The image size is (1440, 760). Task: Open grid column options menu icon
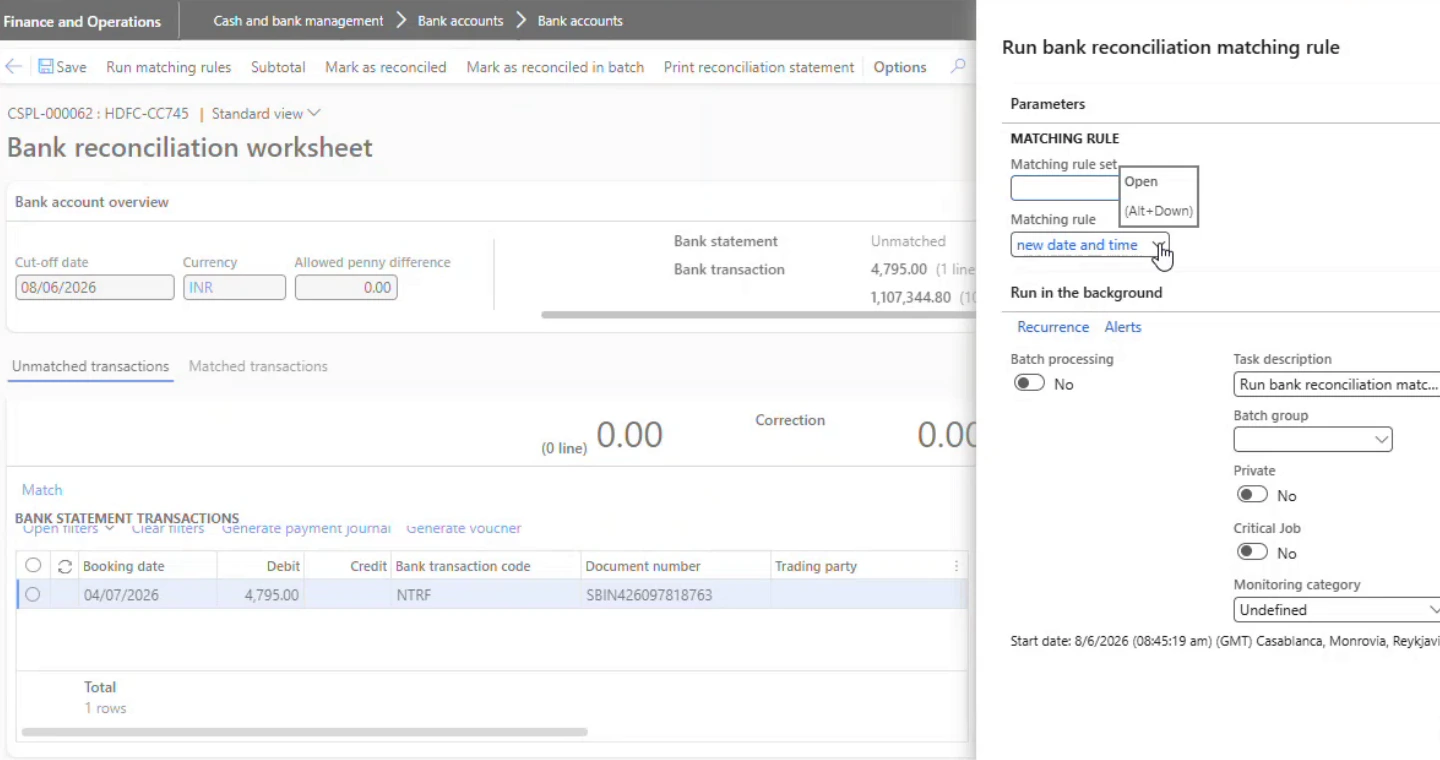tap(956, 566)
